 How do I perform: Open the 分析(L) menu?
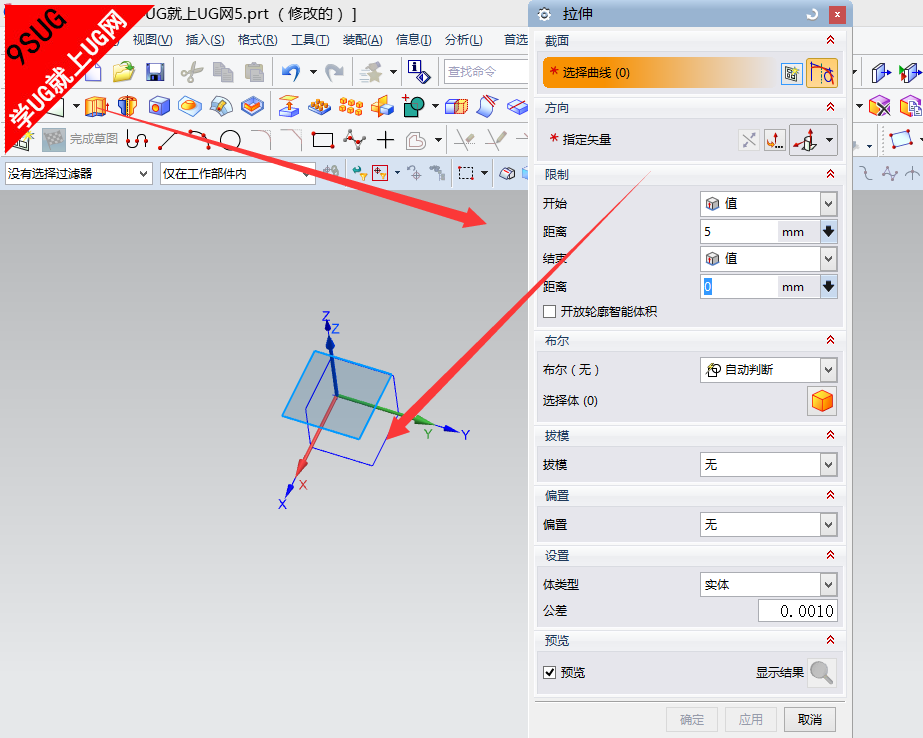tap(463, 39)
